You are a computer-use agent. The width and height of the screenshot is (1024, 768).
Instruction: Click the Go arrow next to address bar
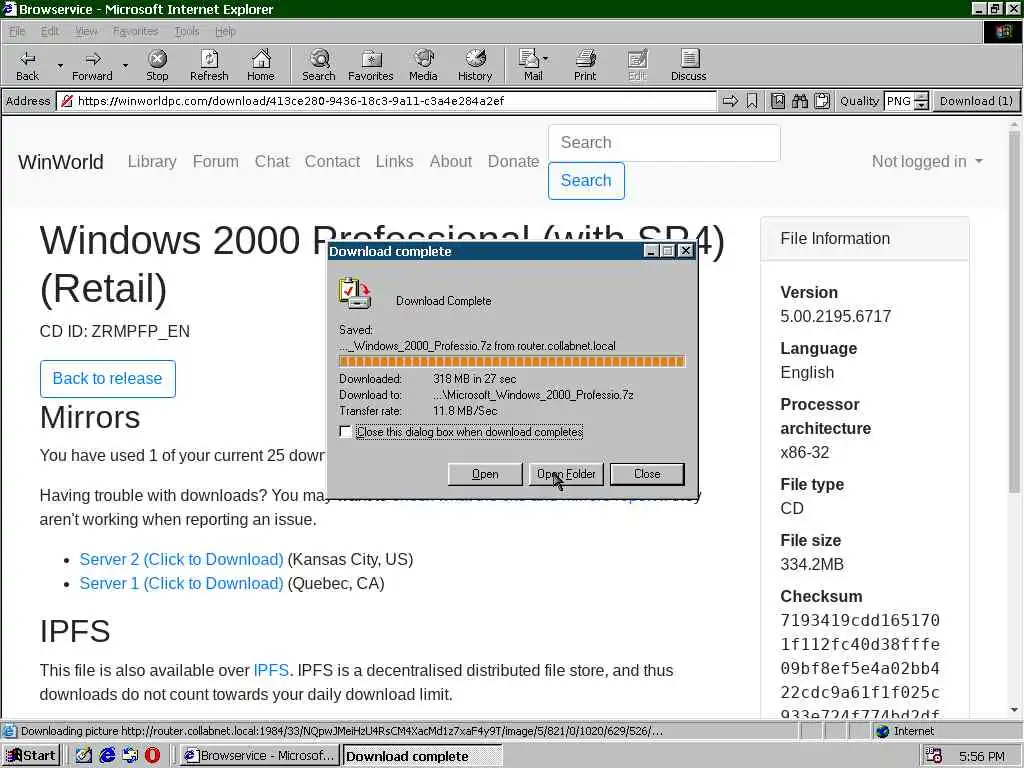point(730,101)
